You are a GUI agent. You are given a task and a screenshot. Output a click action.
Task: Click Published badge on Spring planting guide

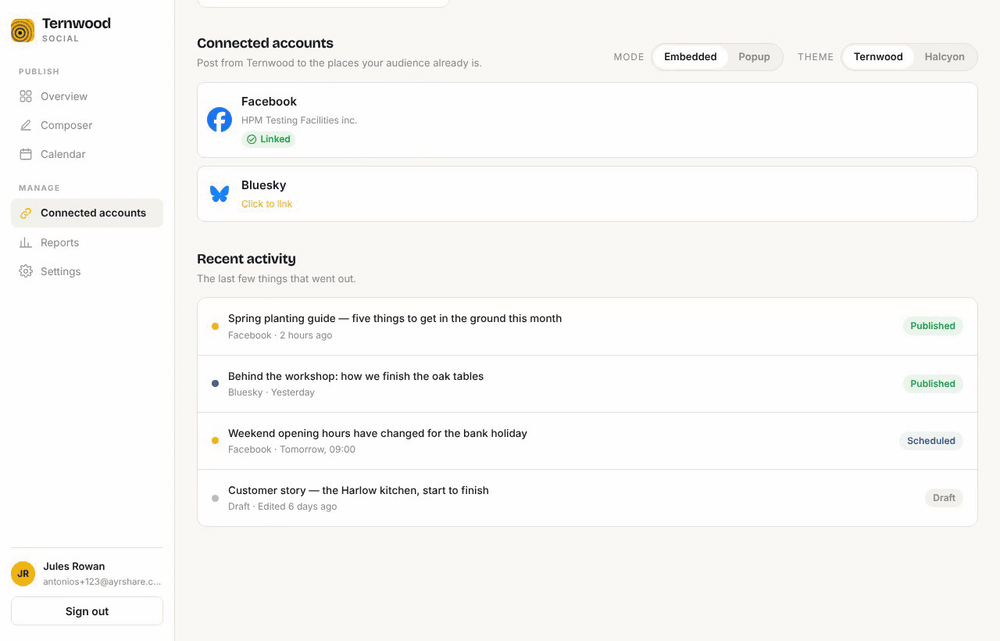tap(932, 326)
